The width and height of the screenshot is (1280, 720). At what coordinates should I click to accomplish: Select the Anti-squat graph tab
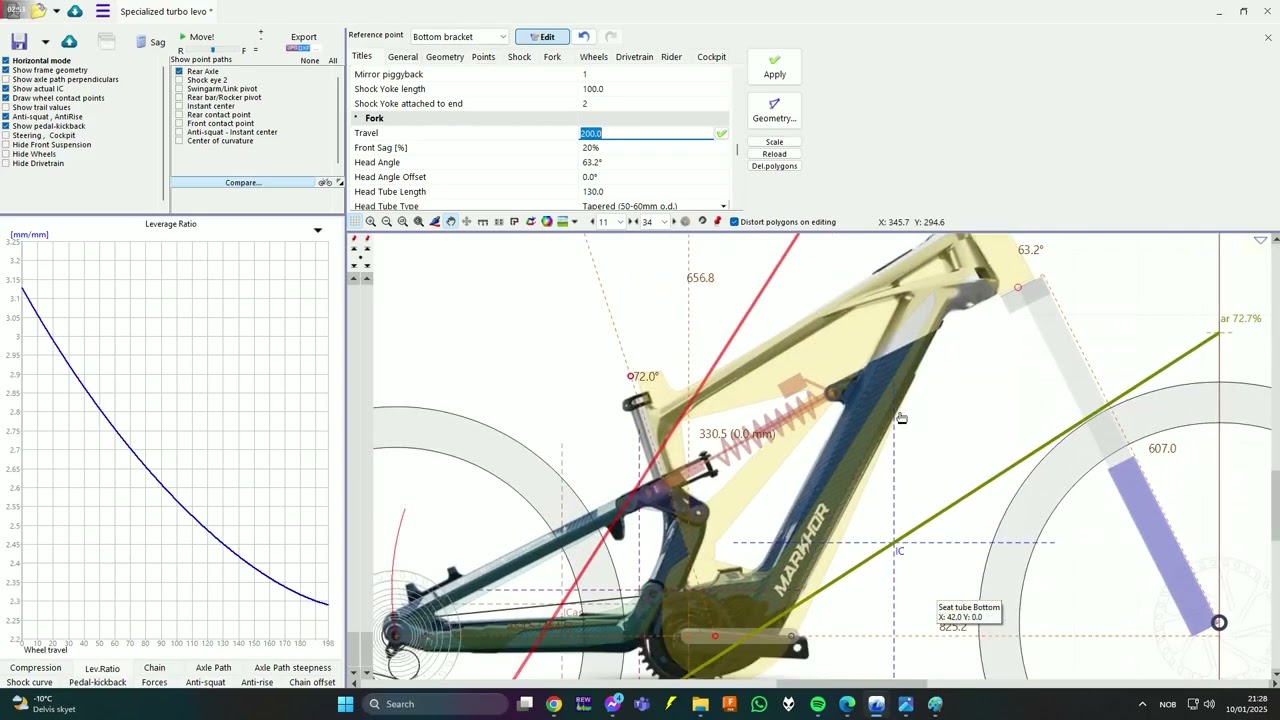coord(205,683)
